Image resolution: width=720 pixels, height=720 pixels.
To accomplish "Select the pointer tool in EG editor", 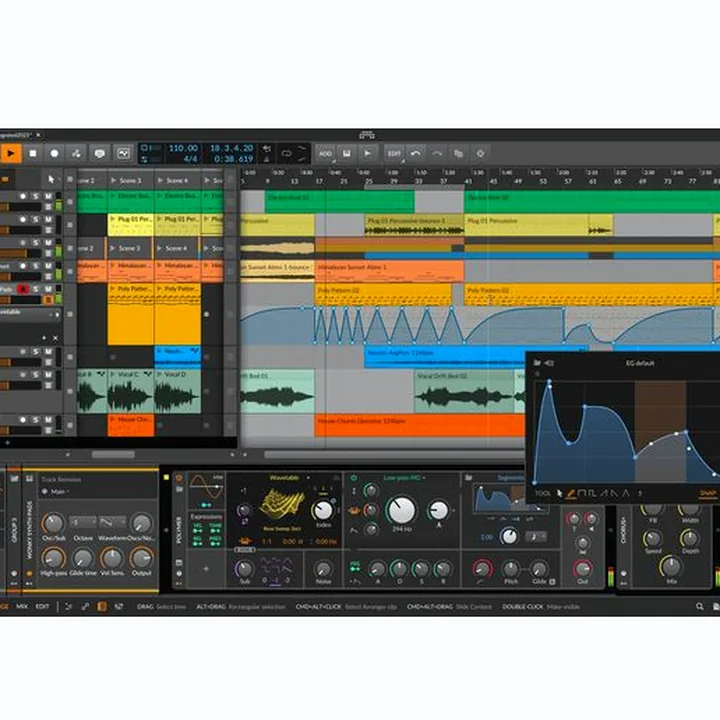I will coord(560,494).
